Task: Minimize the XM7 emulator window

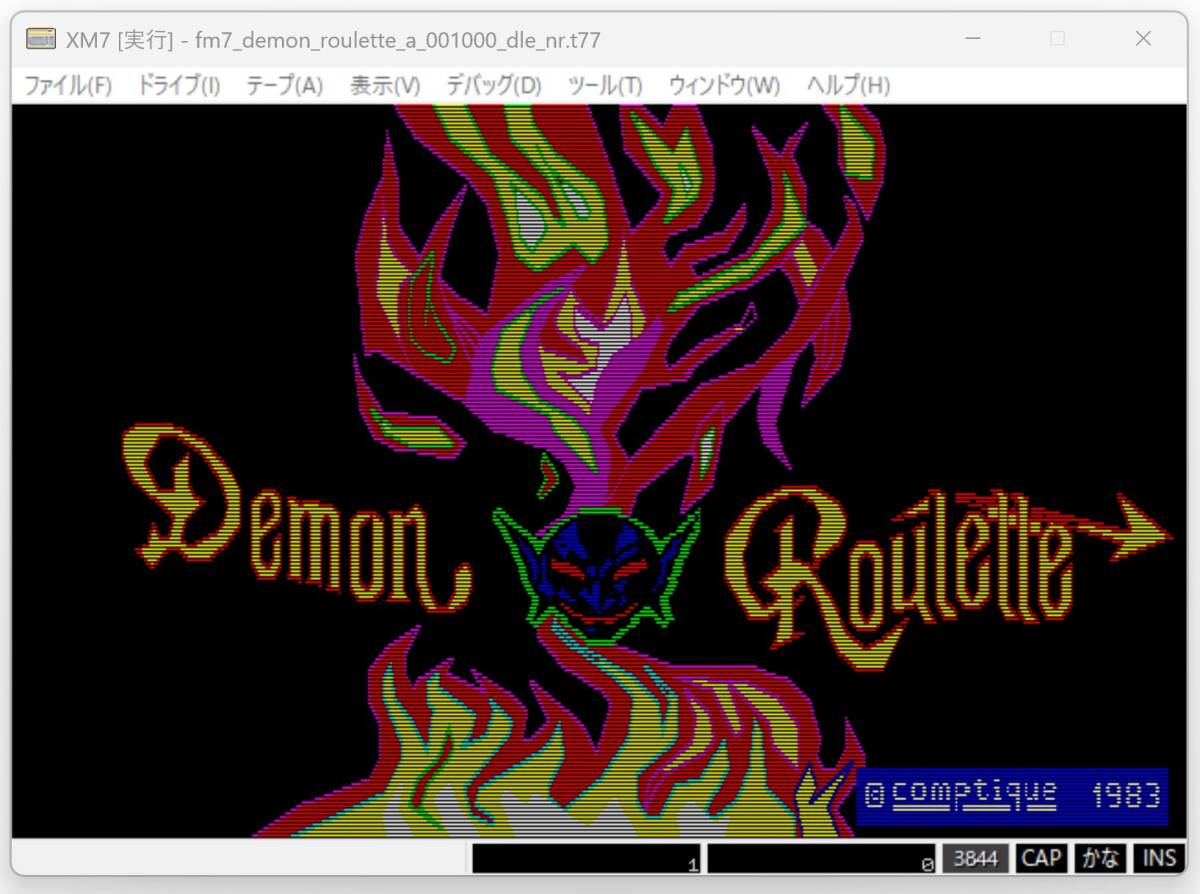Action: coord(973,39)
